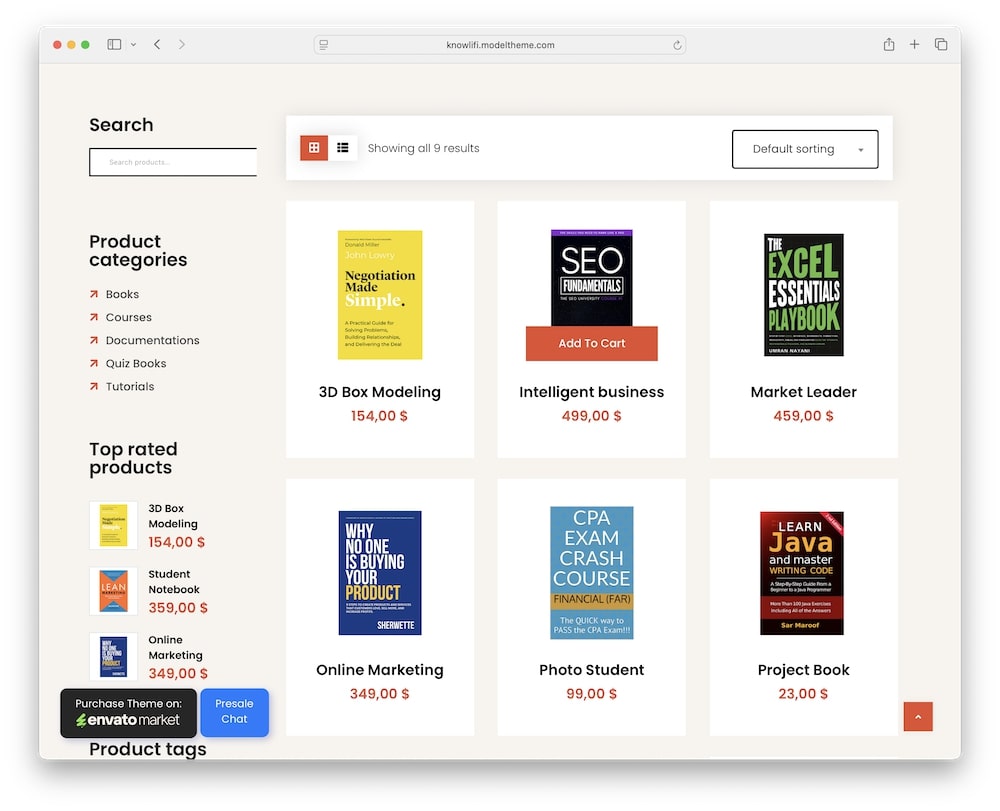Go back to previous page

[x=157, y=44]
